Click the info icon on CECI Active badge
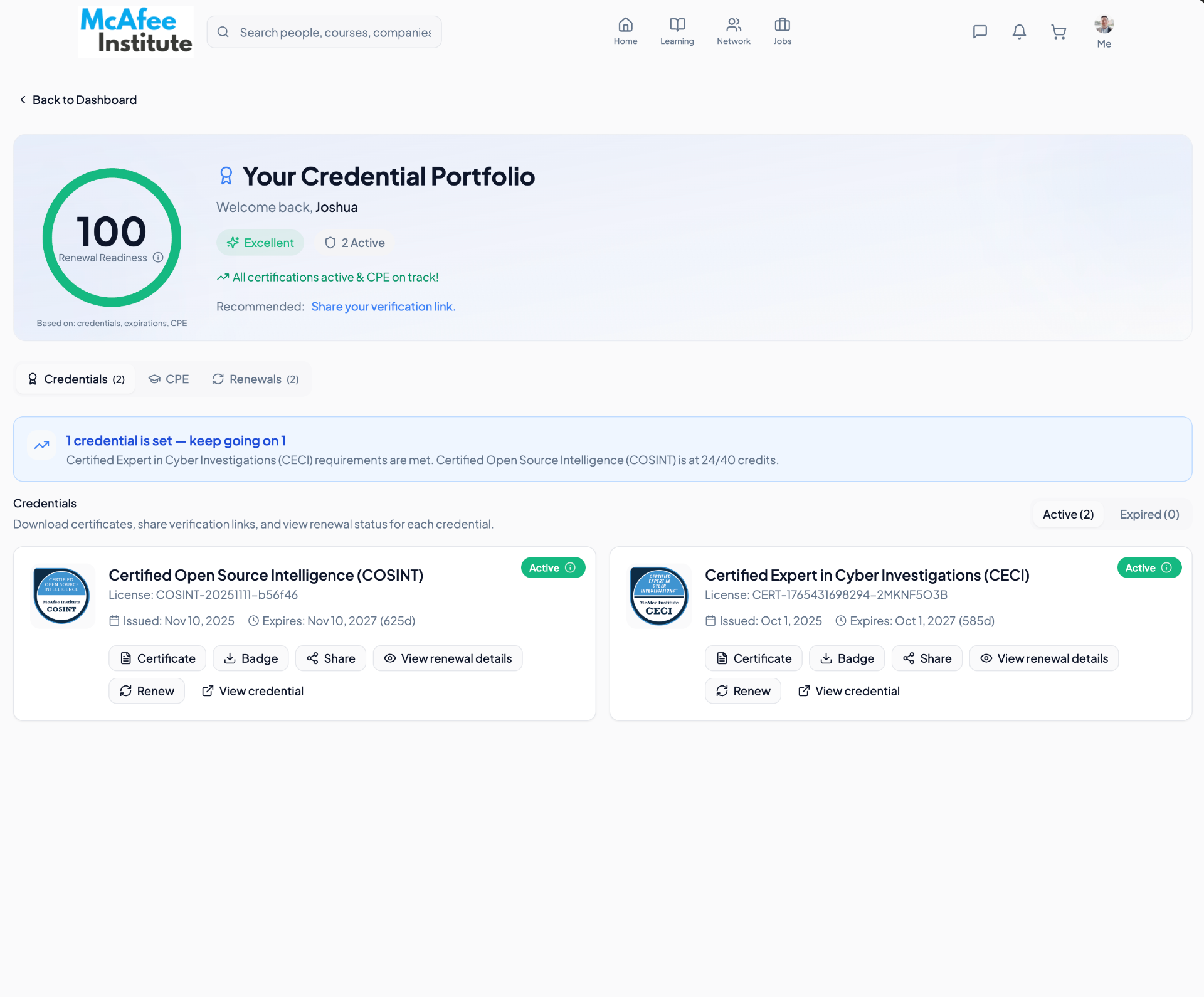The width and height of the screenshot is (1204, 997). pos(1166,567)
